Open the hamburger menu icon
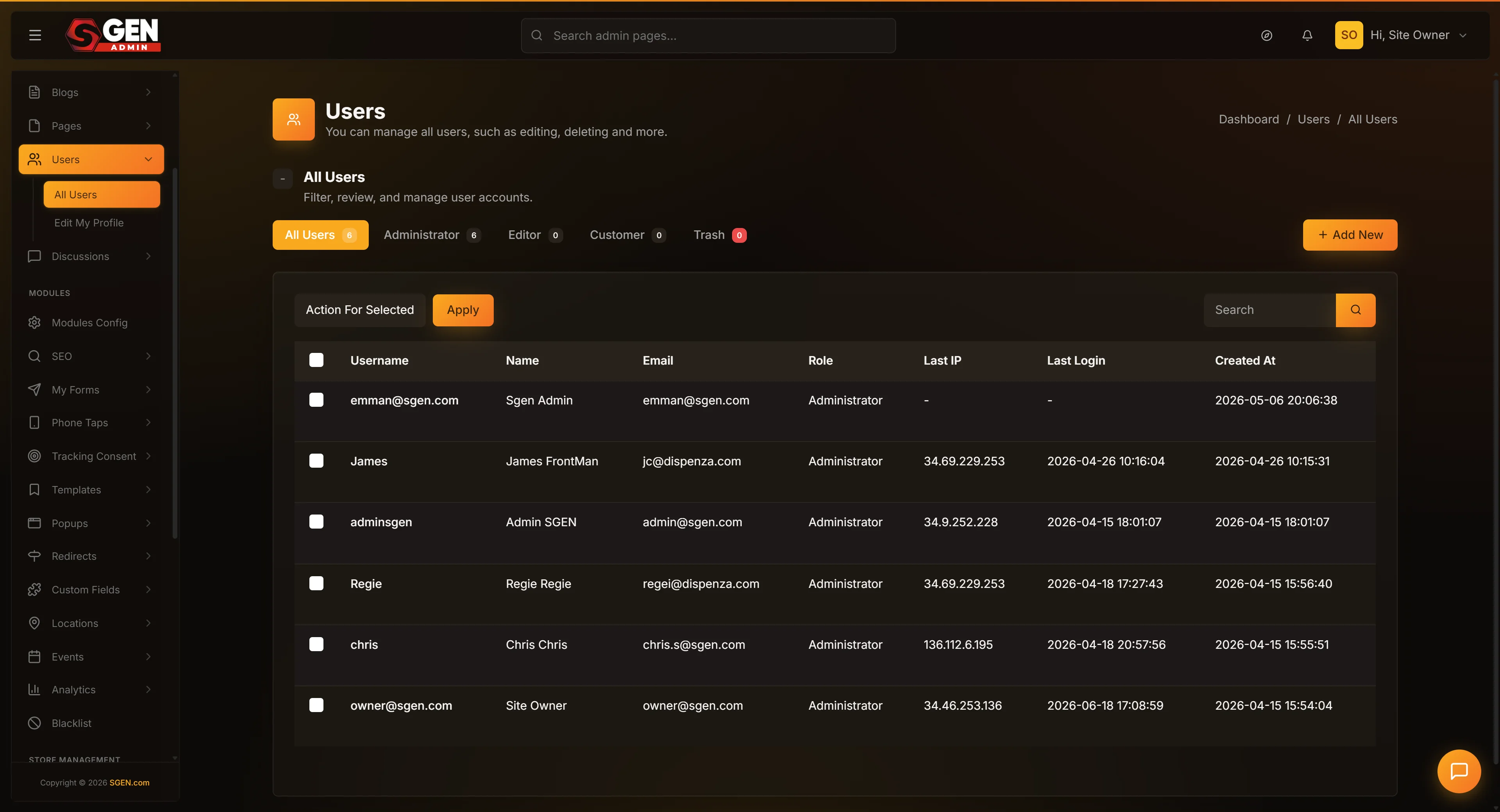Image resolution: width=1500 pixels, height=812 pixels. 35,35
